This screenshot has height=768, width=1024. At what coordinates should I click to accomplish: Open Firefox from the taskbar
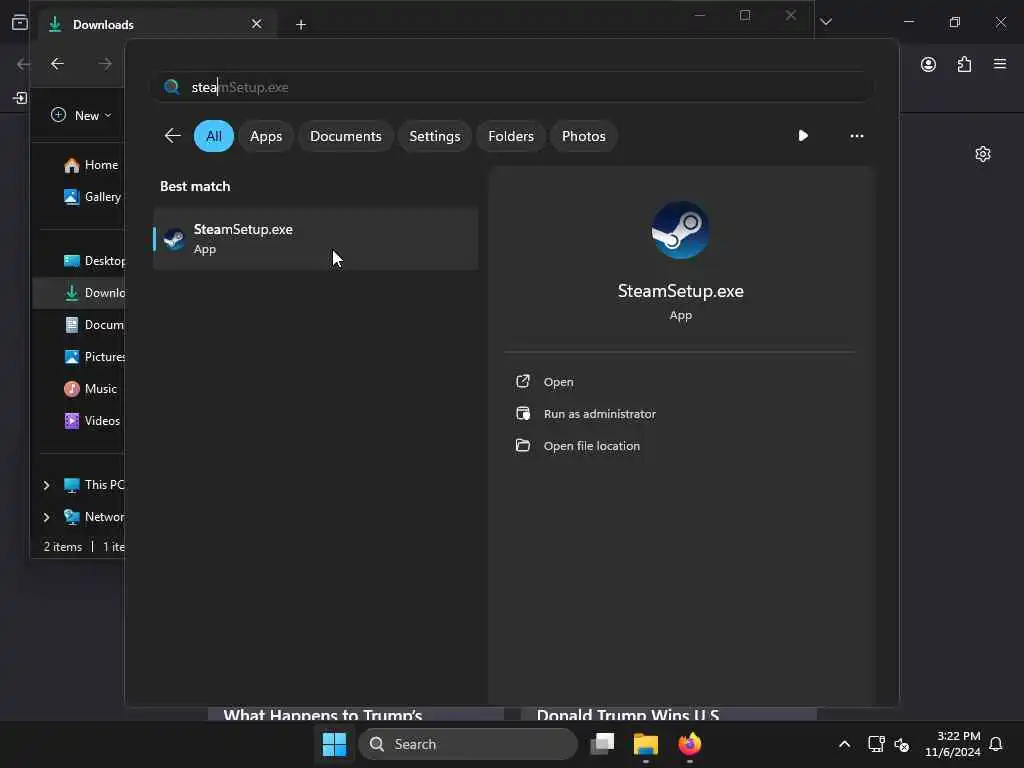click(690, 744)
